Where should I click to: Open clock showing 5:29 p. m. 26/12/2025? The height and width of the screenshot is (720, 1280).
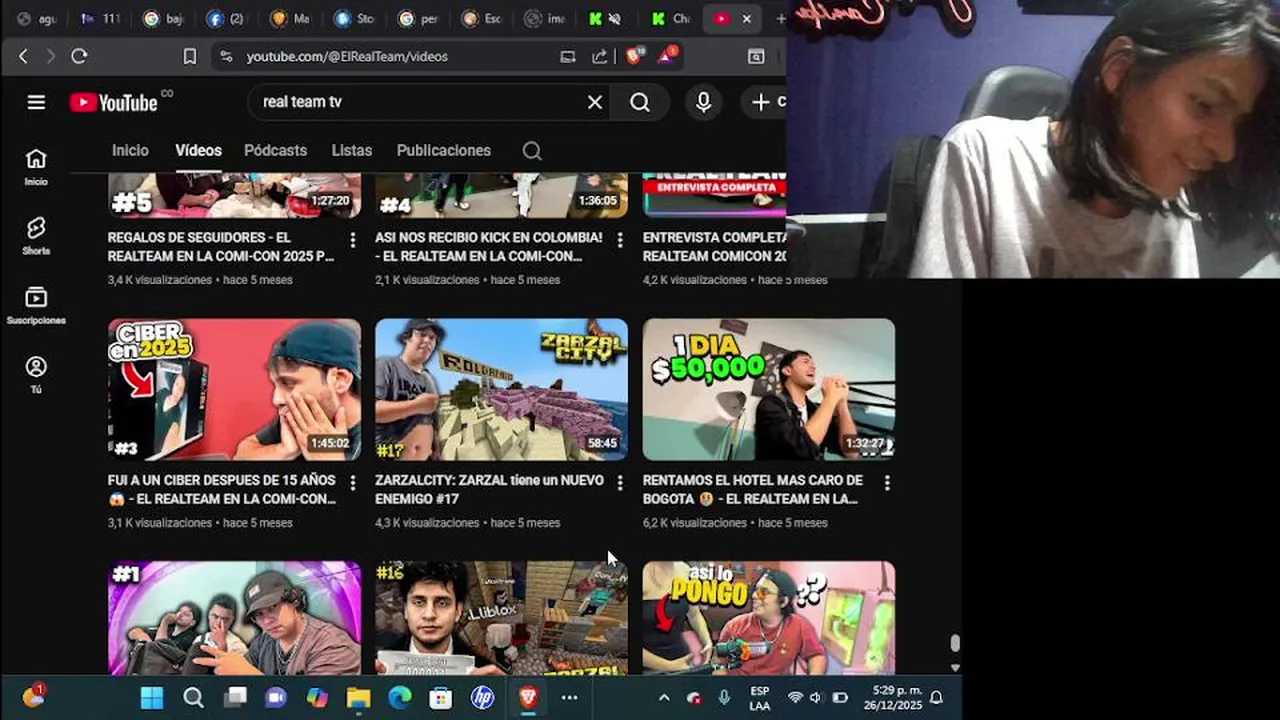(895, 697)
